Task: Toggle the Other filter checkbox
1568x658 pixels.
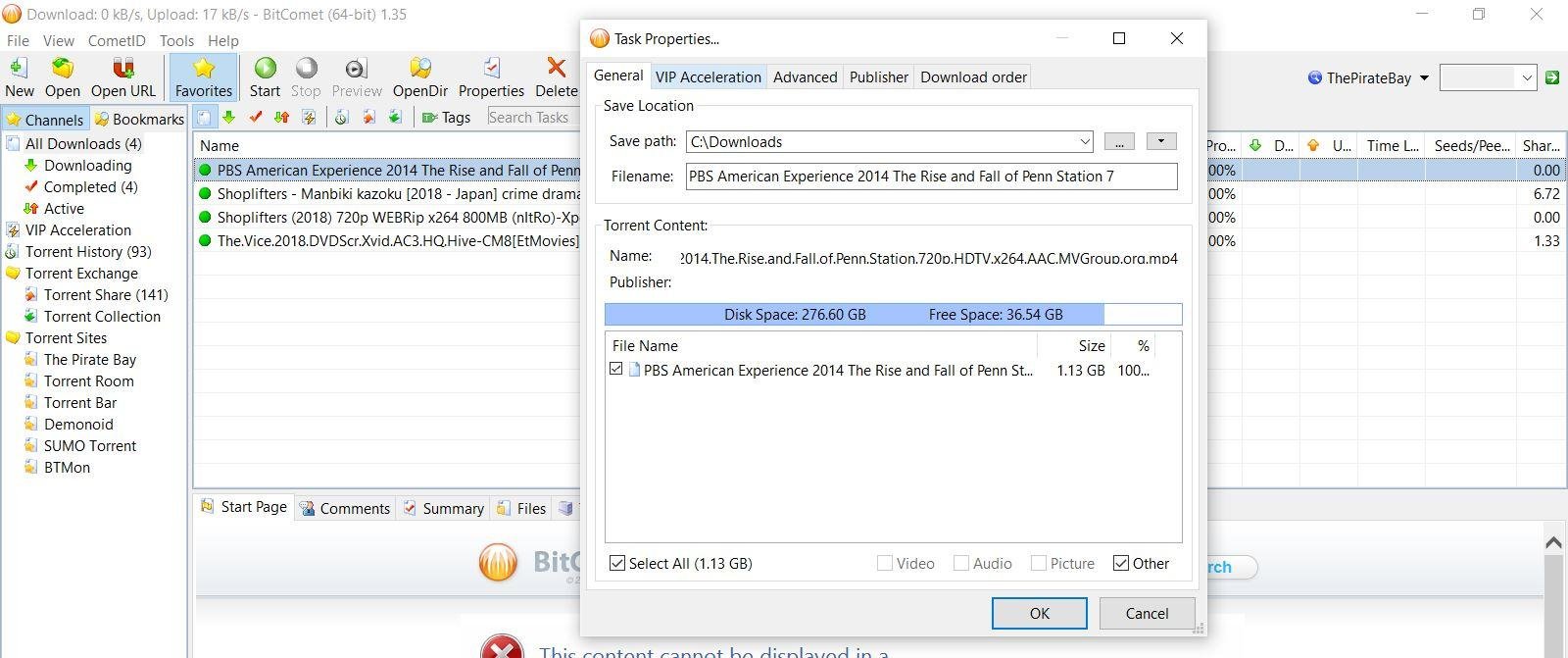Action: tap(1120, 563)
